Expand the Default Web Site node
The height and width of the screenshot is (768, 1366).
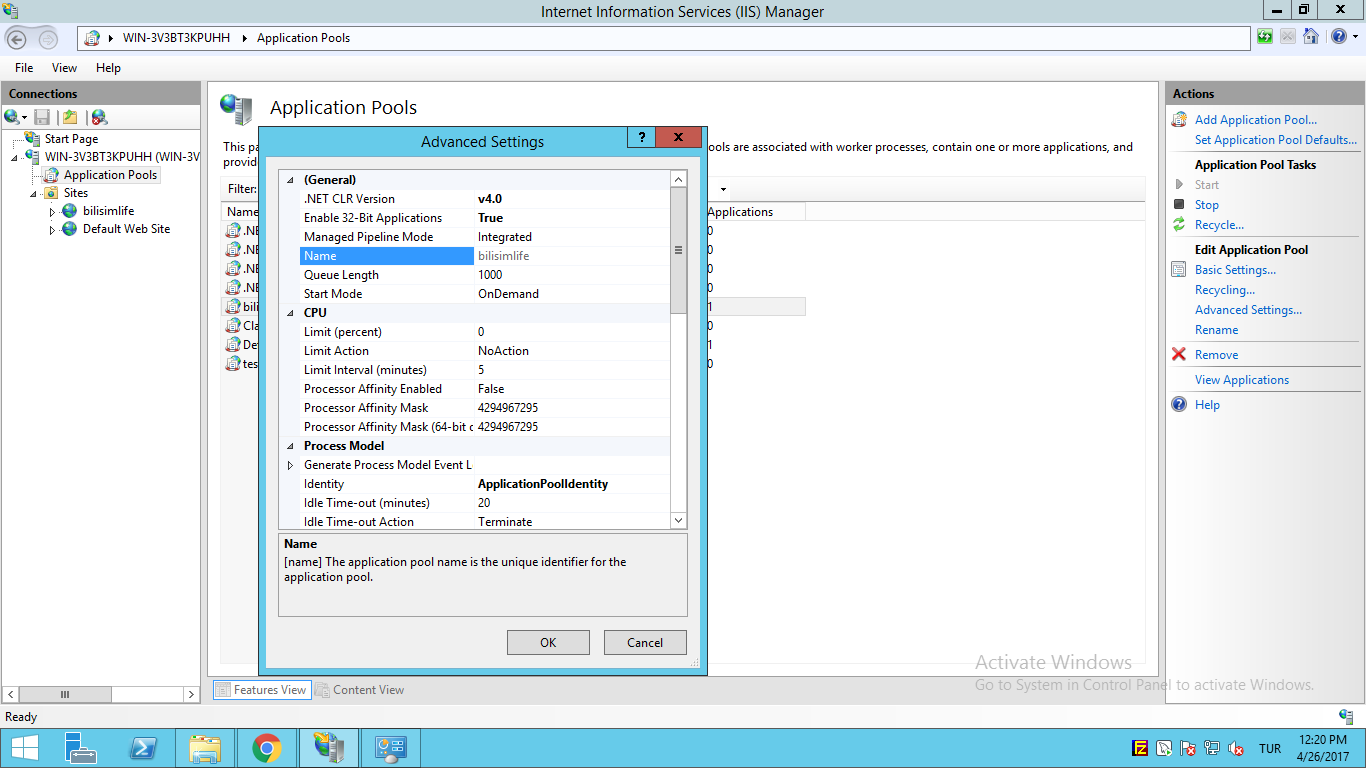tap(52, 229)
